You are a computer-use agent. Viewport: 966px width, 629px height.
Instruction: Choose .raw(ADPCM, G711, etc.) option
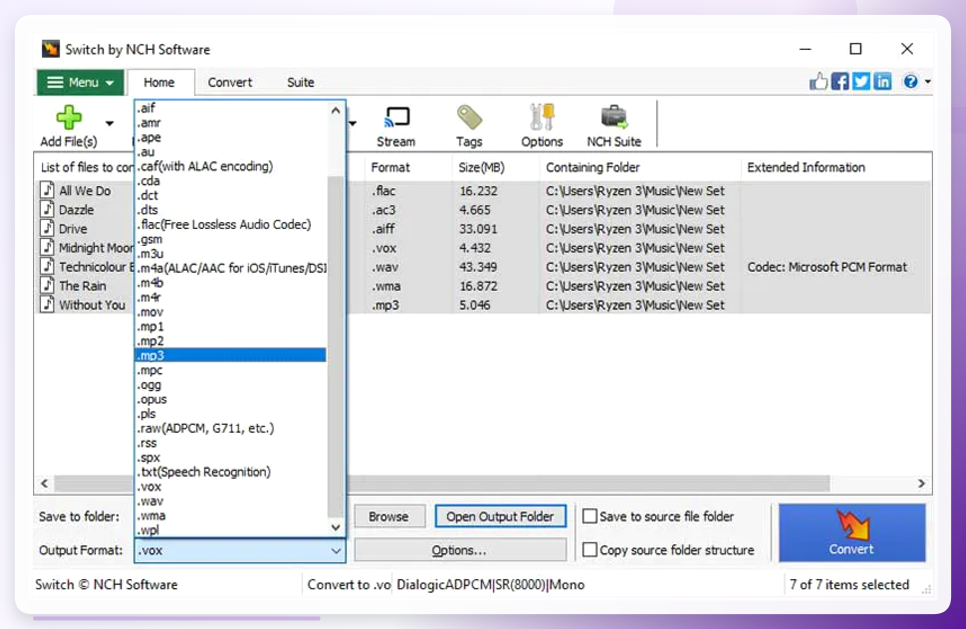[x=230, y=428]
